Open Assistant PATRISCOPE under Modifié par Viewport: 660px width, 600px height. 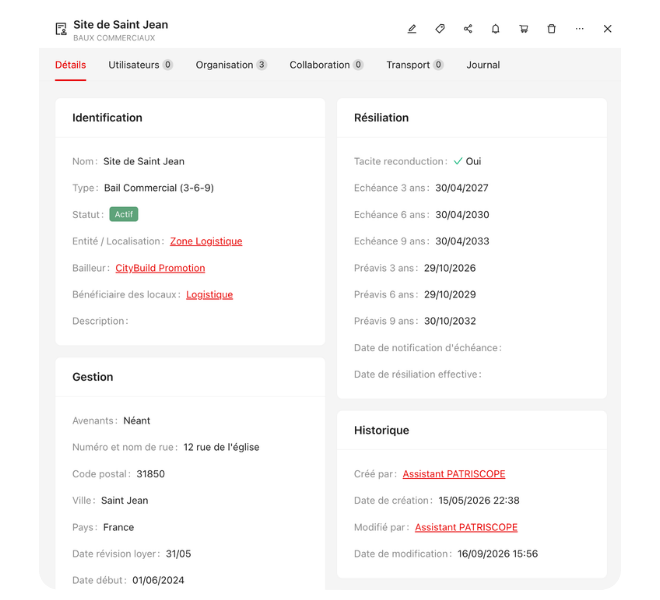pos(466,527)
